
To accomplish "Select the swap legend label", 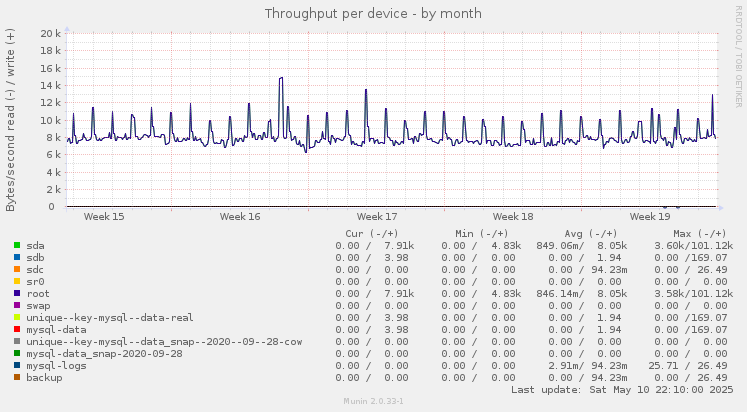I will (38, 306).
